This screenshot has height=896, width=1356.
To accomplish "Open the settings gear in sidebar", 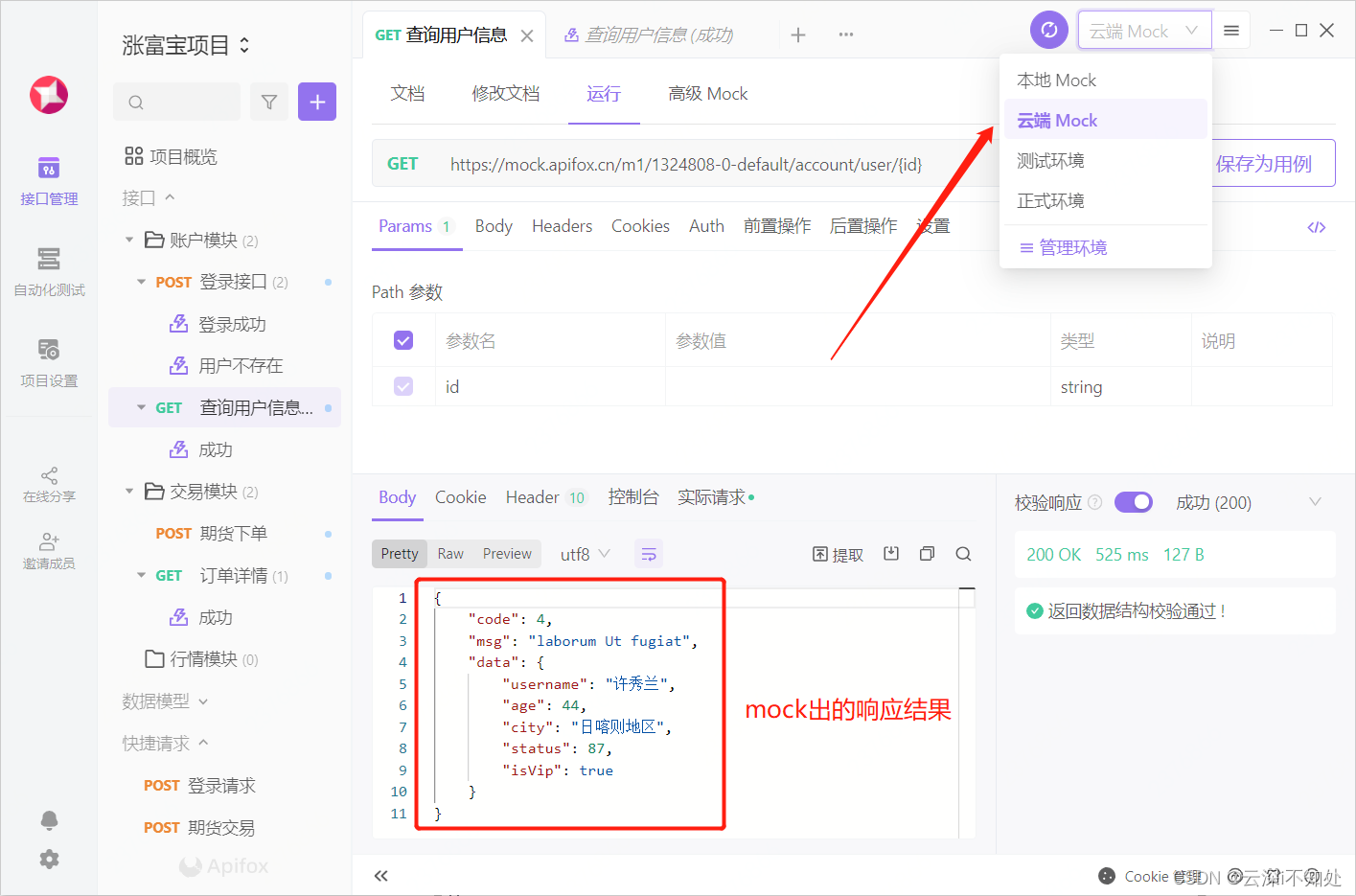I will tap(49, 859).
